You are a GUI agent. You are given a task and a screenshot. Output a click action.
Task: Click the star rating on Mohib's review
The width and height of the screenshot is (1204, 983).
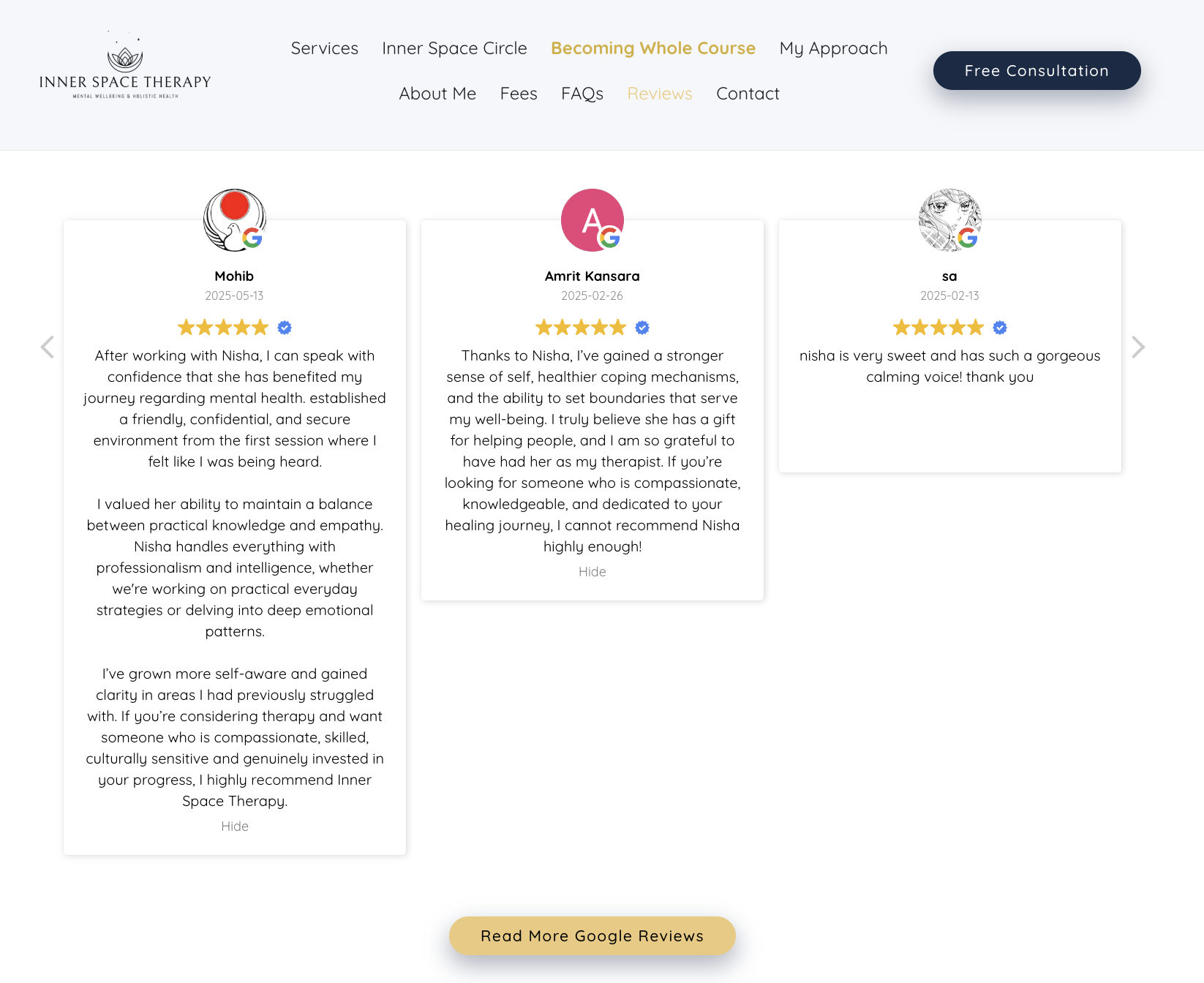tap(223, 328)
